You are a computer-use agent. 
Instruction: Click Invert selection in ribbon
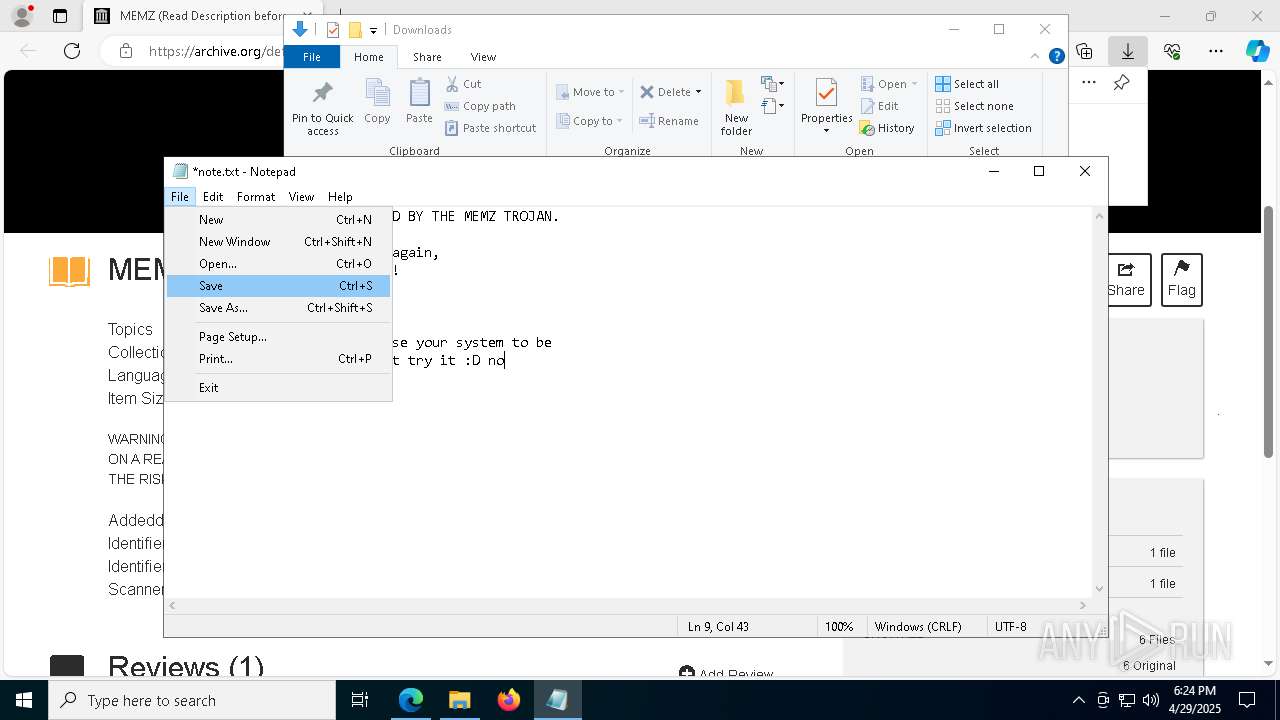[x=984, y=128]
